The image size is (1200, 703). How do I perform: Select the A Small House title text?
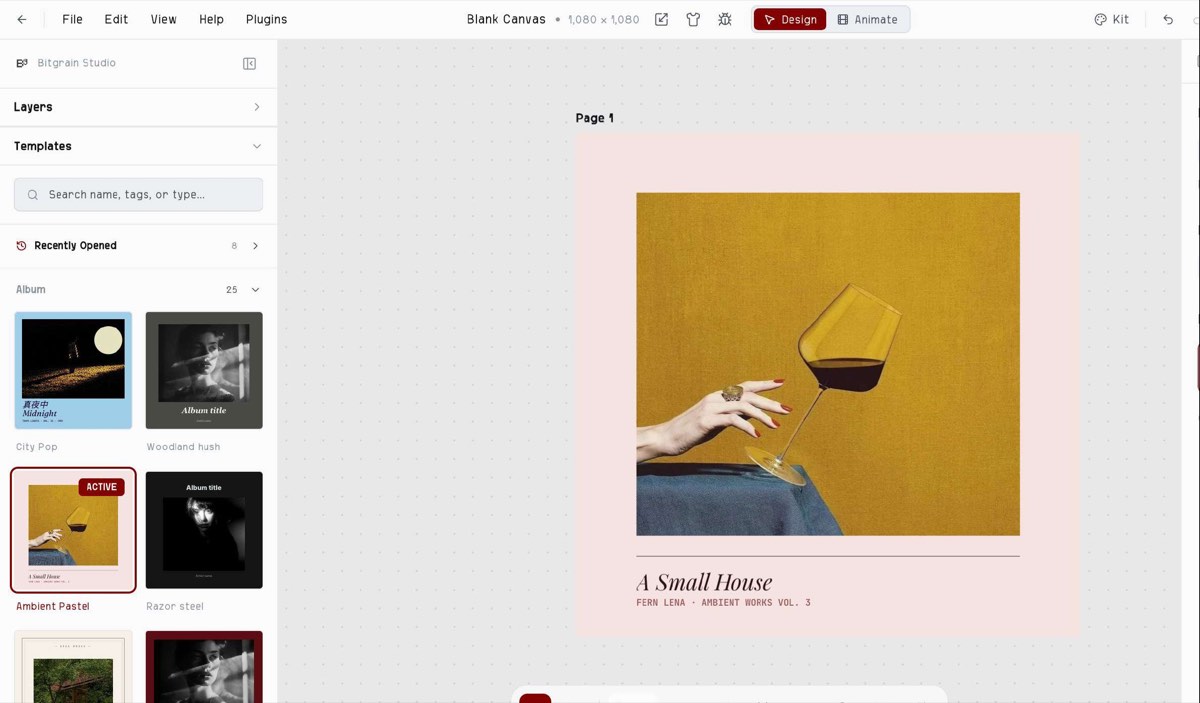[704, 582]
